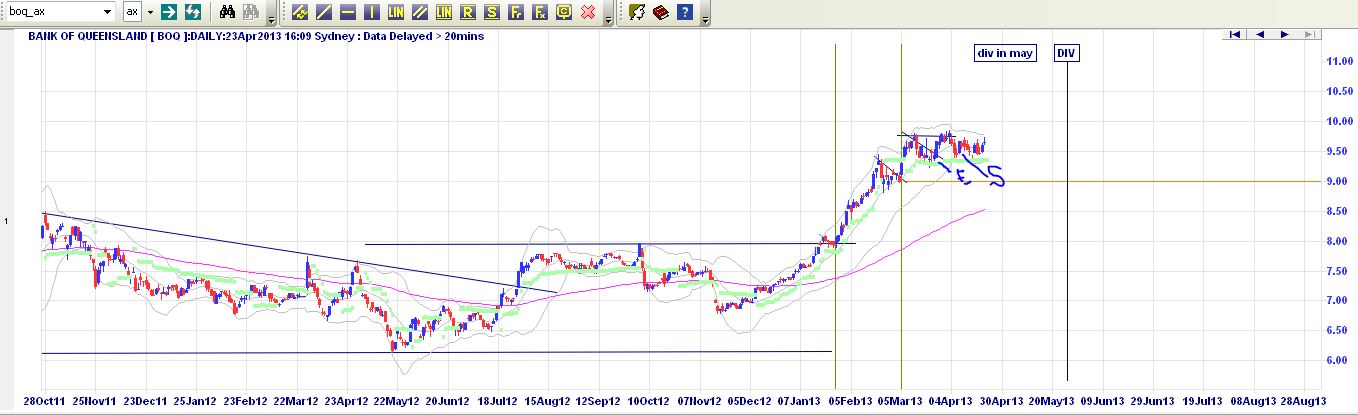Expand the drawing toolbar overflow options
The width and height of the screenshot is (1358, 415).
tap(609, 18)
